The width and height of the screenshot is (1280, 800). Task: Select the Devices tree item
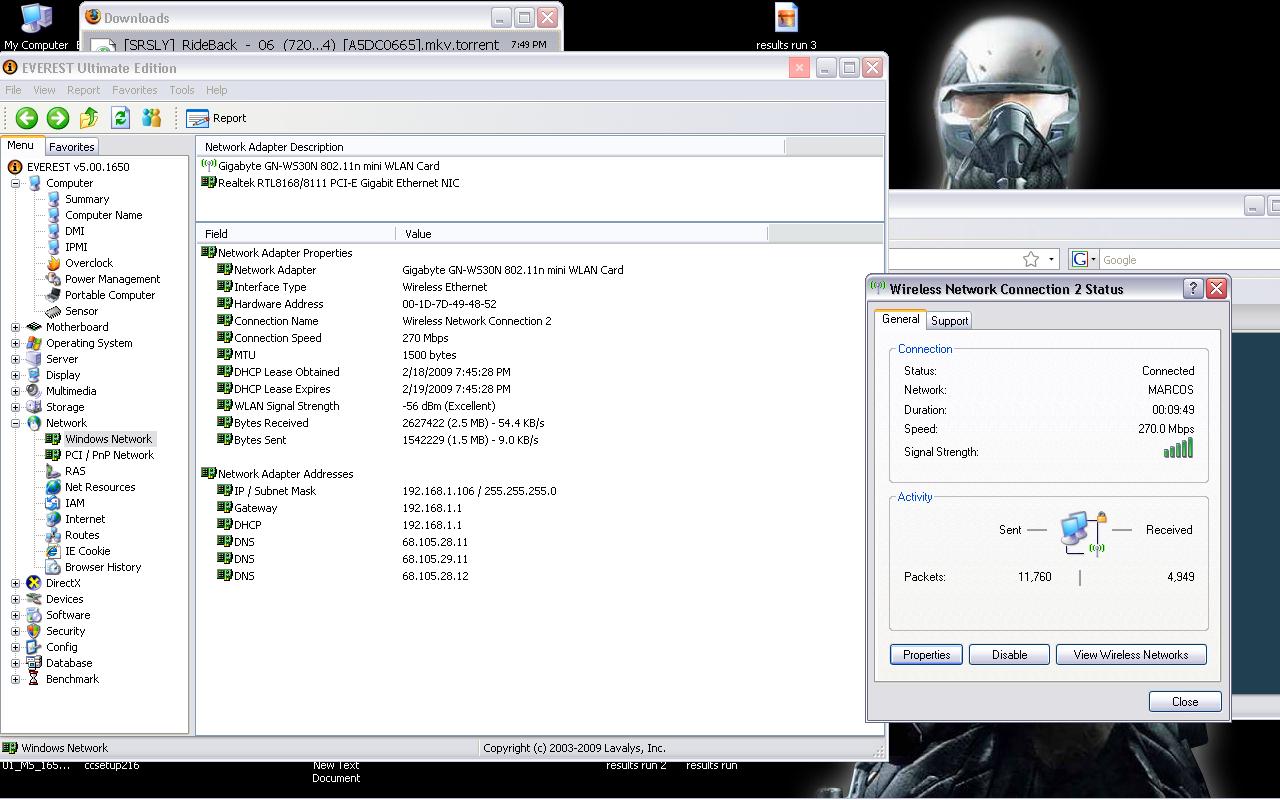pyautogui.click(x=64, y=599)
